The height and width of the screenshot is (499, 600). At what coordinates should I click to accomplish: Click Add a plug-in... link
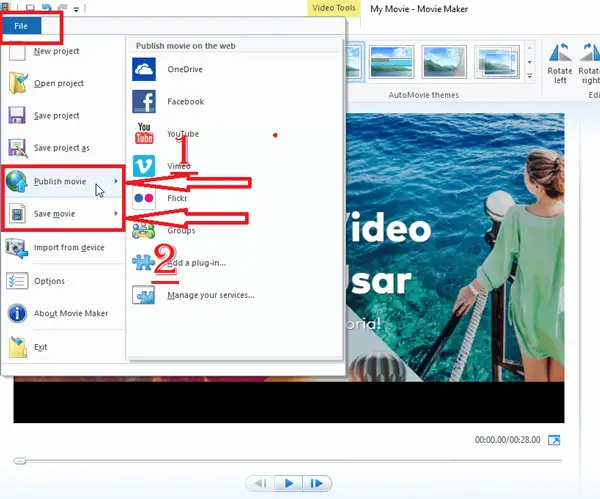pos(196,263)
